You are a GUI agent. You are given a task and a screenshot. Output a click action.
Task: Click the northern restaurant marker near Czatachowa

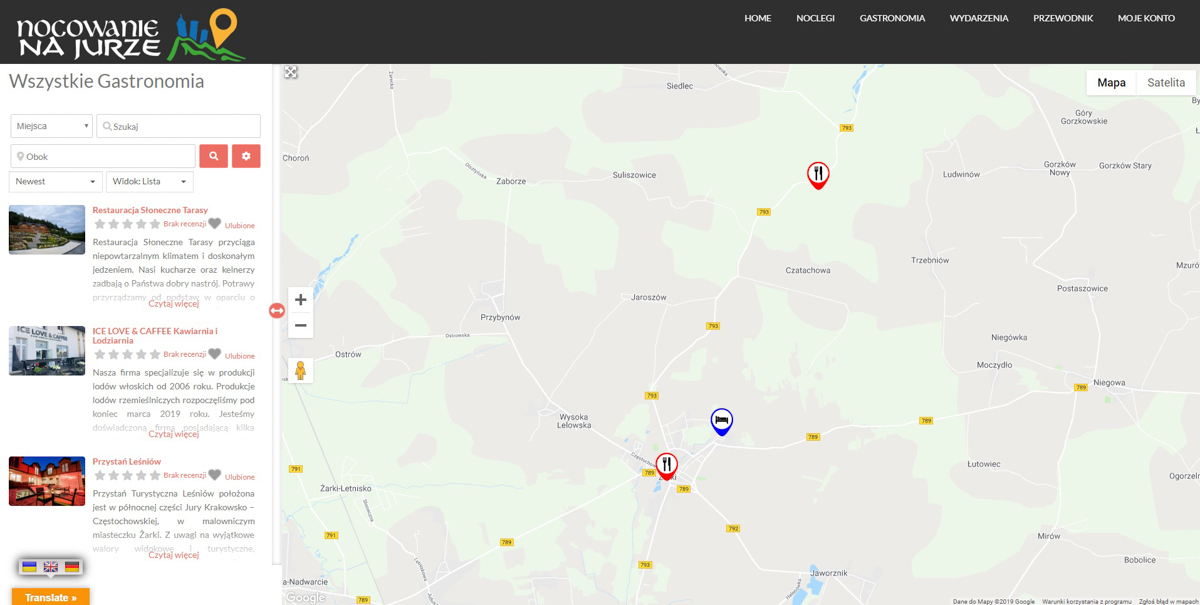tap(818, 175)
